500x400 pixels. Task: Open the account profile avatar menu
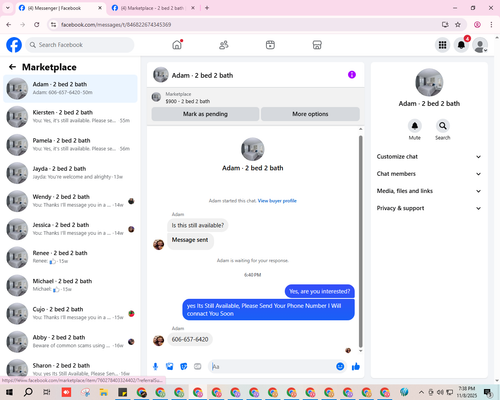pos(480,45)
